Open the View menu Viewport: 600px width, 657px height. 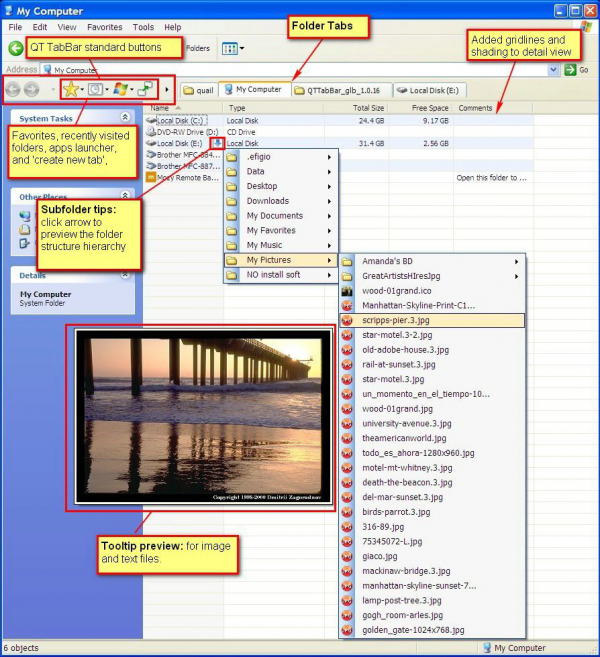(67, 27)
